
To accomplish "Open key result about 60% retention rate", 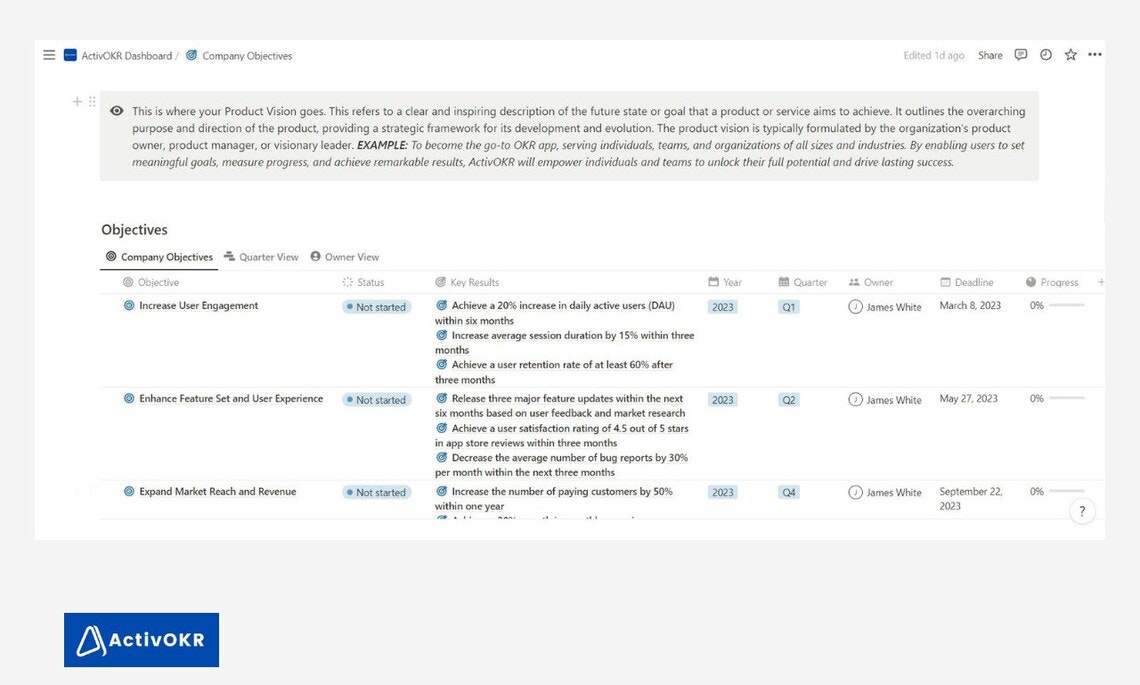I will pos(554,372).
